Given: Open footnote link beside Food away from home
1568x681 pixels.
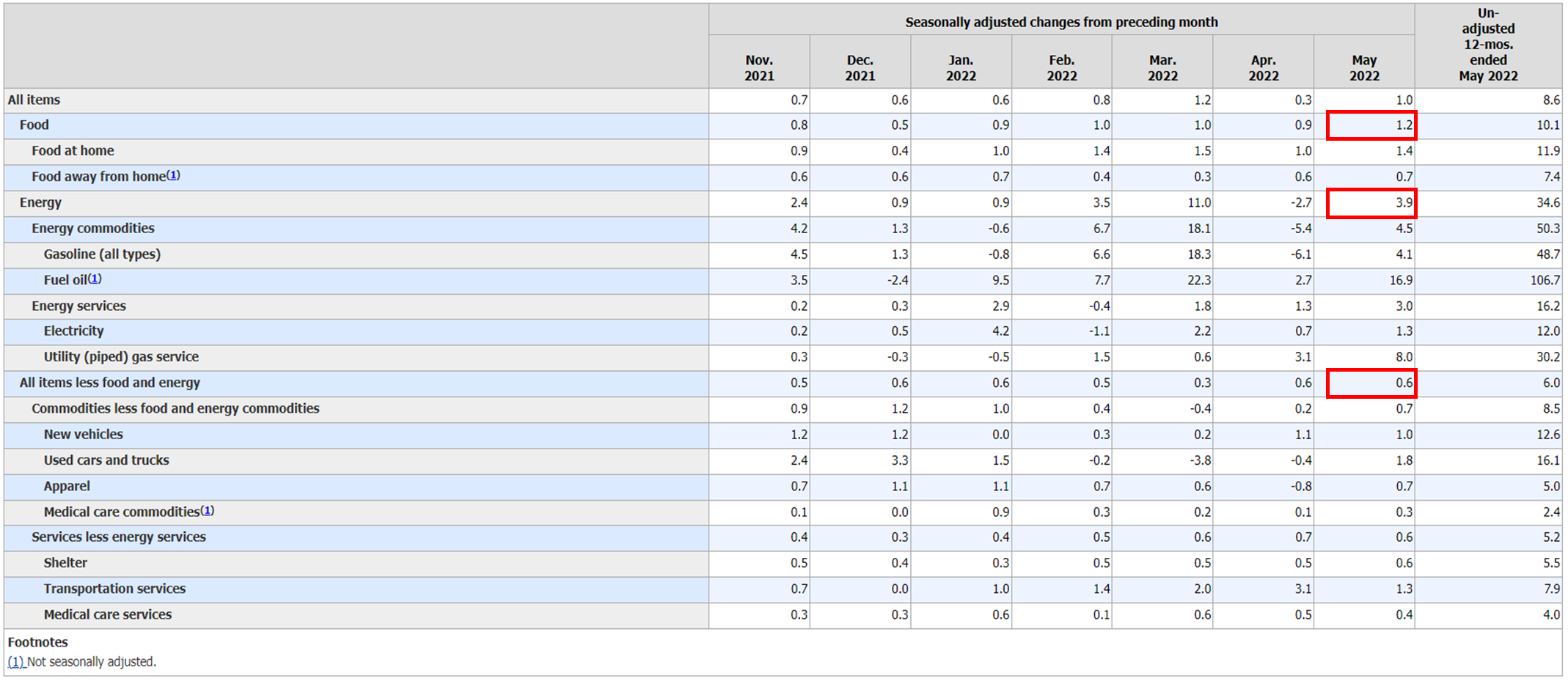Looking at the screenshot, I should 173,175.
